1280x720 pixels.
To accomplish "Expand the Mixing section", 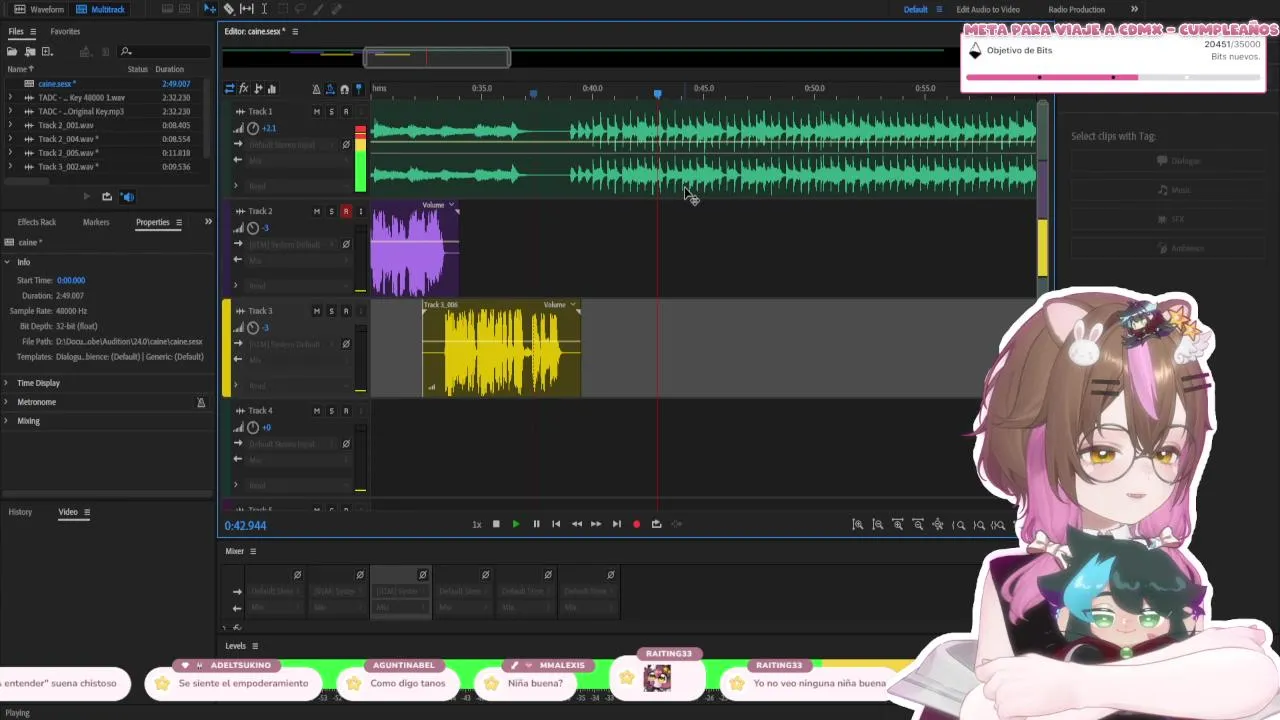I will click(7, 421).
